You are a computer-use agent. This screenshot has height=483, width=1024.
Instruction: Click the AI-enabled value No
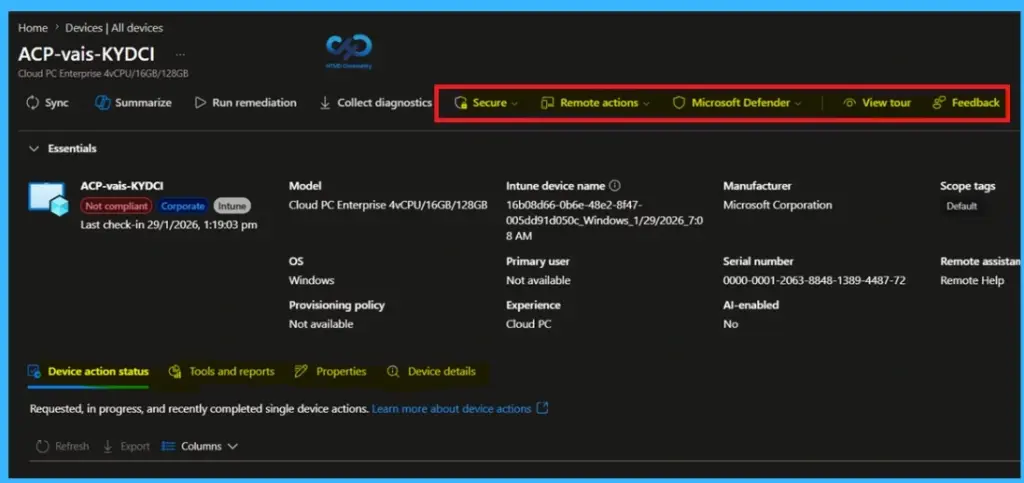[x=730, y=324]
